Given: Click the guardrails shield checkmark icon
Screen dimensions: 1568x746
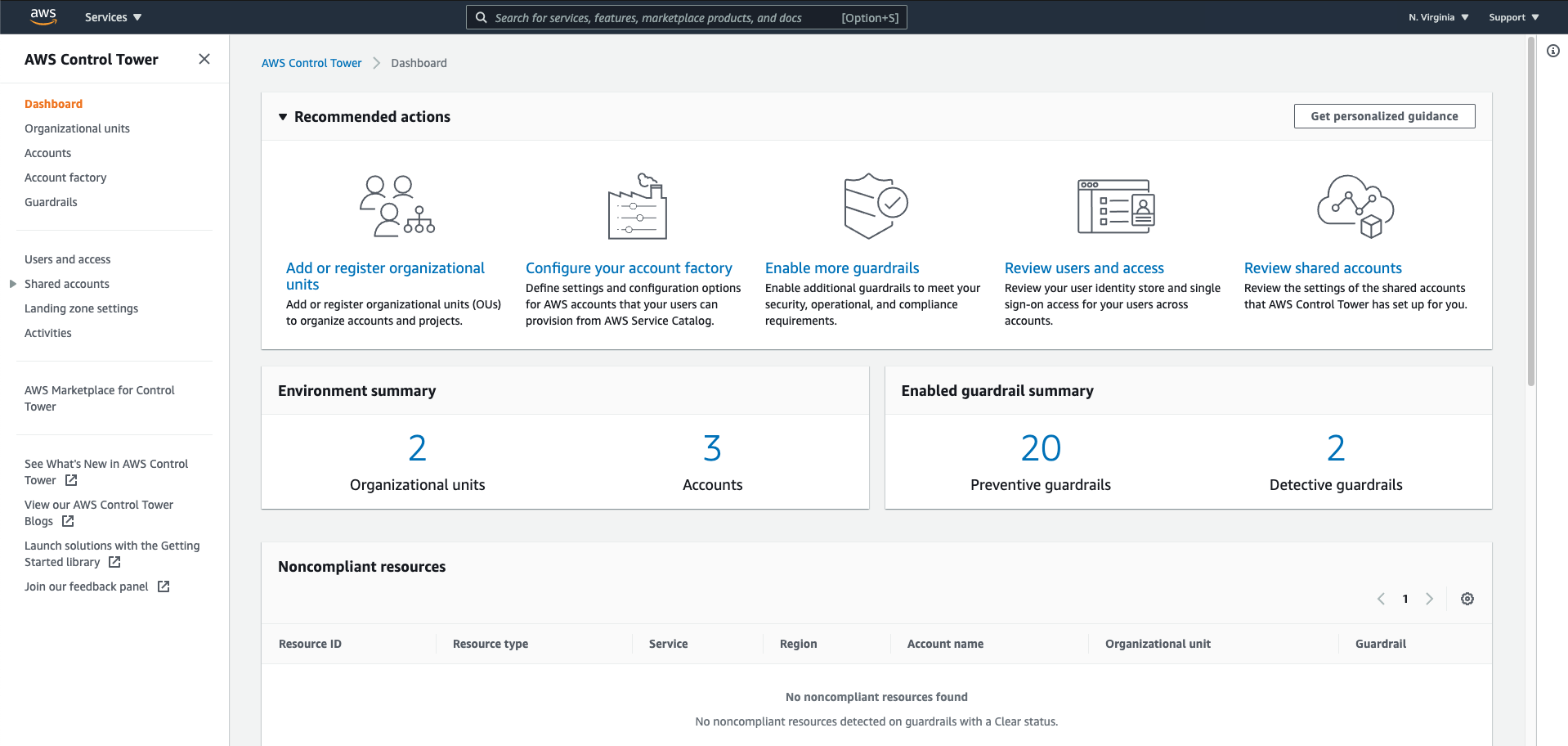Looking at the screenshot, I should point(876,206).
